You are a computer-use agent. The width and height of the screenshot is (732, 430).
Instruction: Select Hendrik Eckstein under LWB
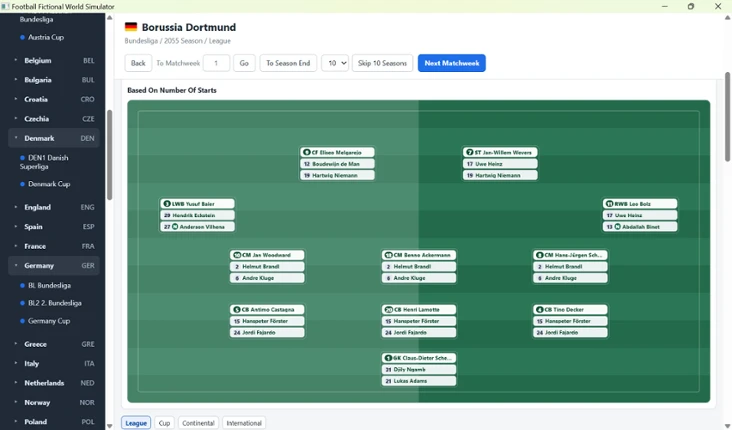click(x=197, y=215)
